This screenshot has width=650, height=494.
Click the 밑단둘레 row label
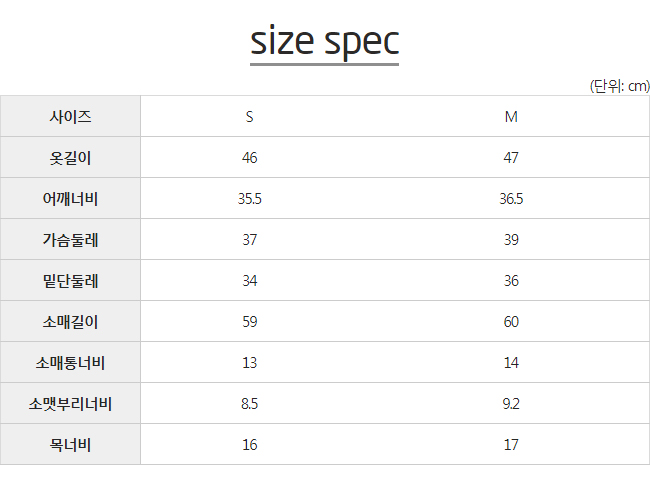(70, 281)
